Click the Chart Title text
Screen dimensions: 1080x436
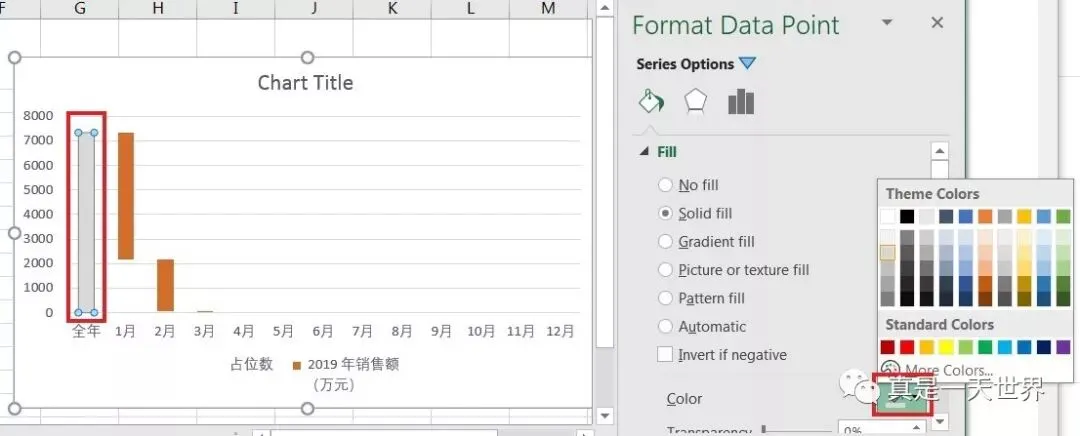click(x=305, y=83)
